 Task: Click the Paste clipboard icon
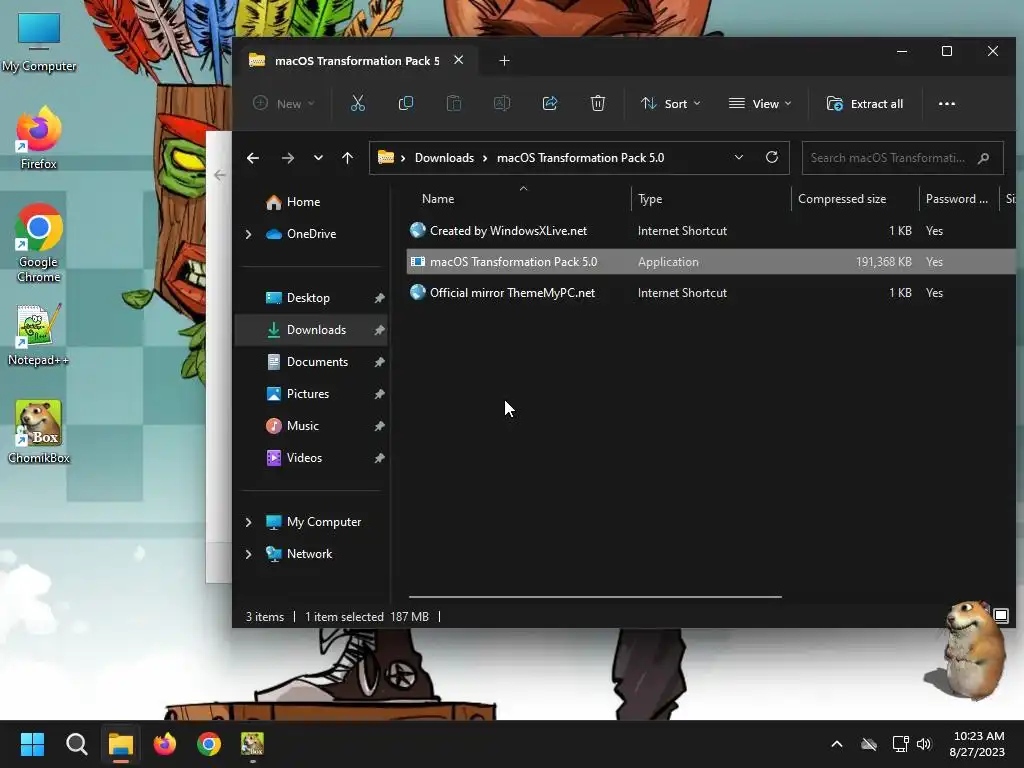coord(454,103)
